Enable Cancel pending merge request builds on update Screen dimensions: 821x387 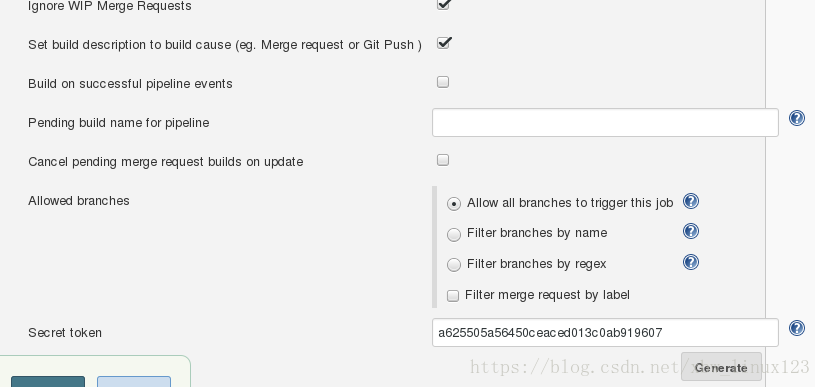pos(443,160)
